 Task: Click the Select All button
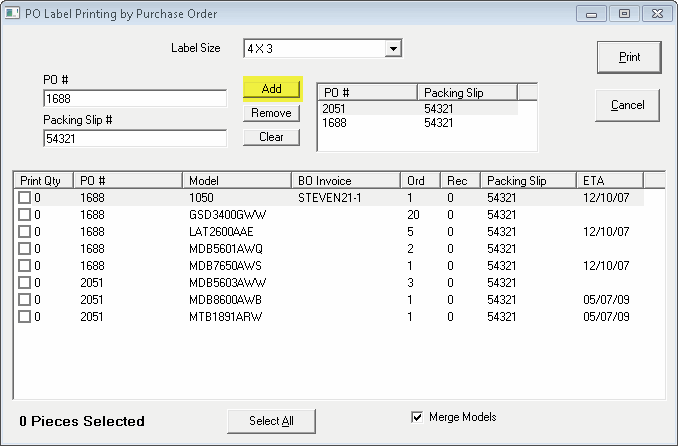271,421
